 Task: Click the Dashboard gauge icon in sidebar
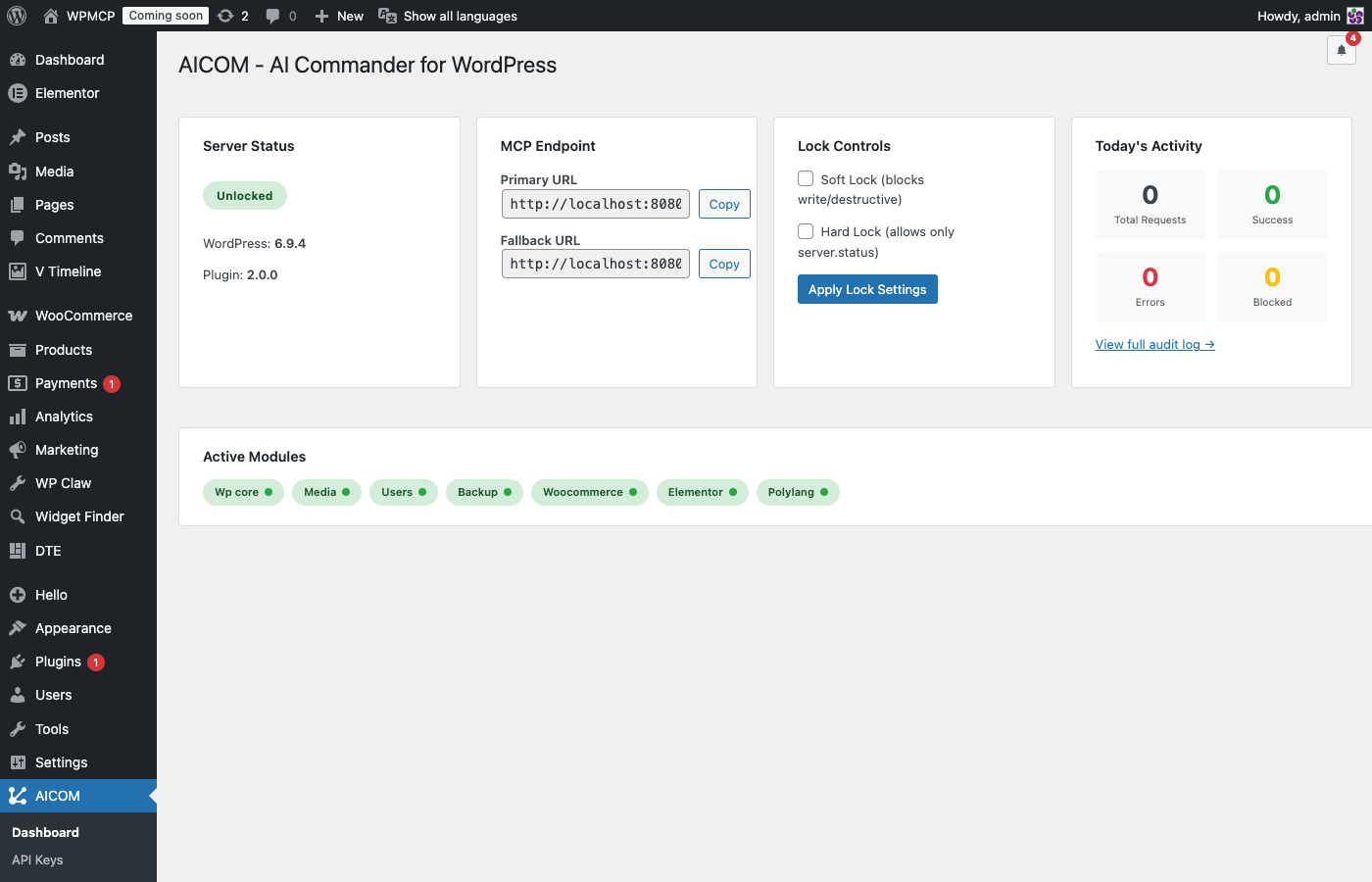18,60
